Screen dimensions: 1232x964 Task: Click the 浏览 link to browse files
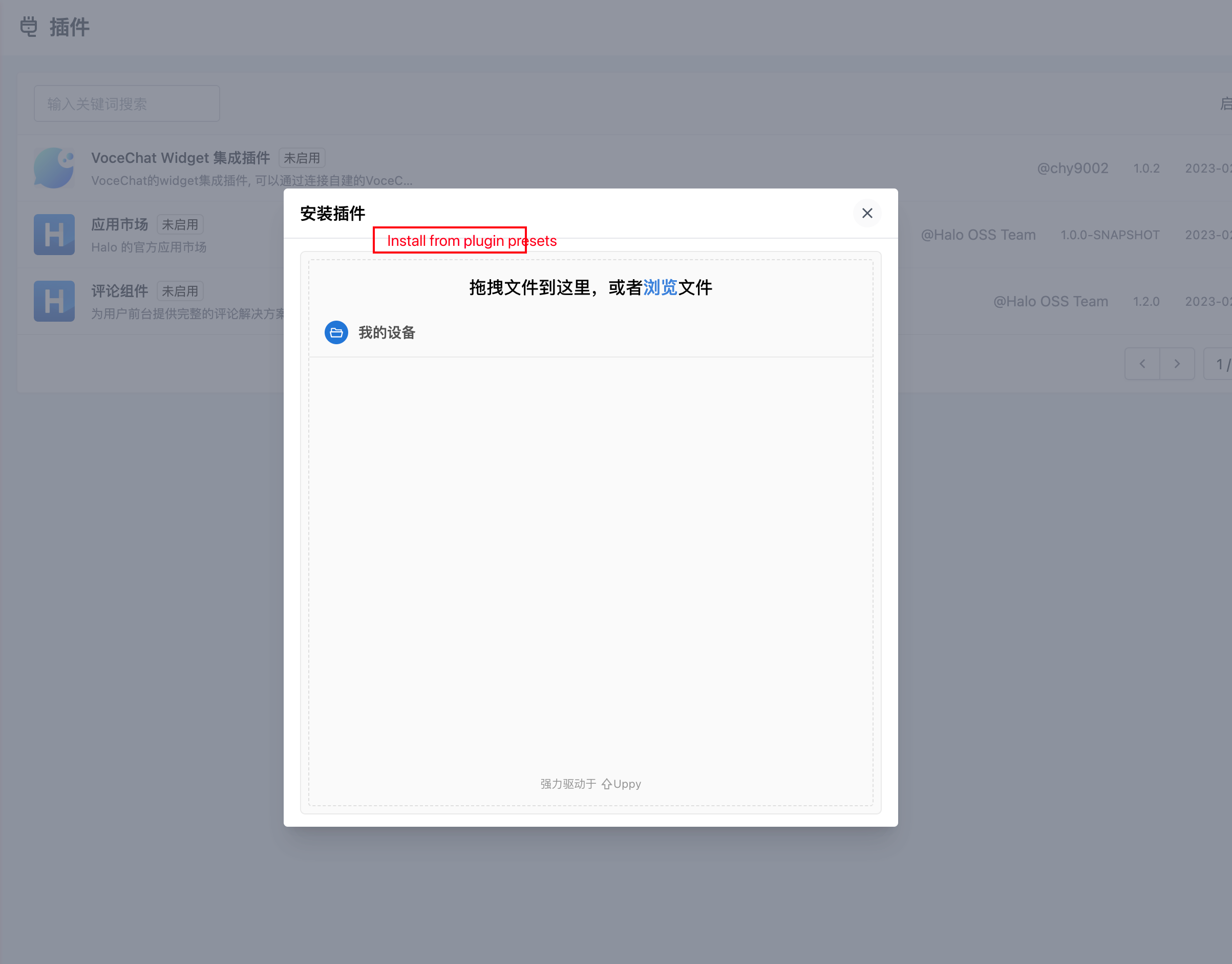660,287
